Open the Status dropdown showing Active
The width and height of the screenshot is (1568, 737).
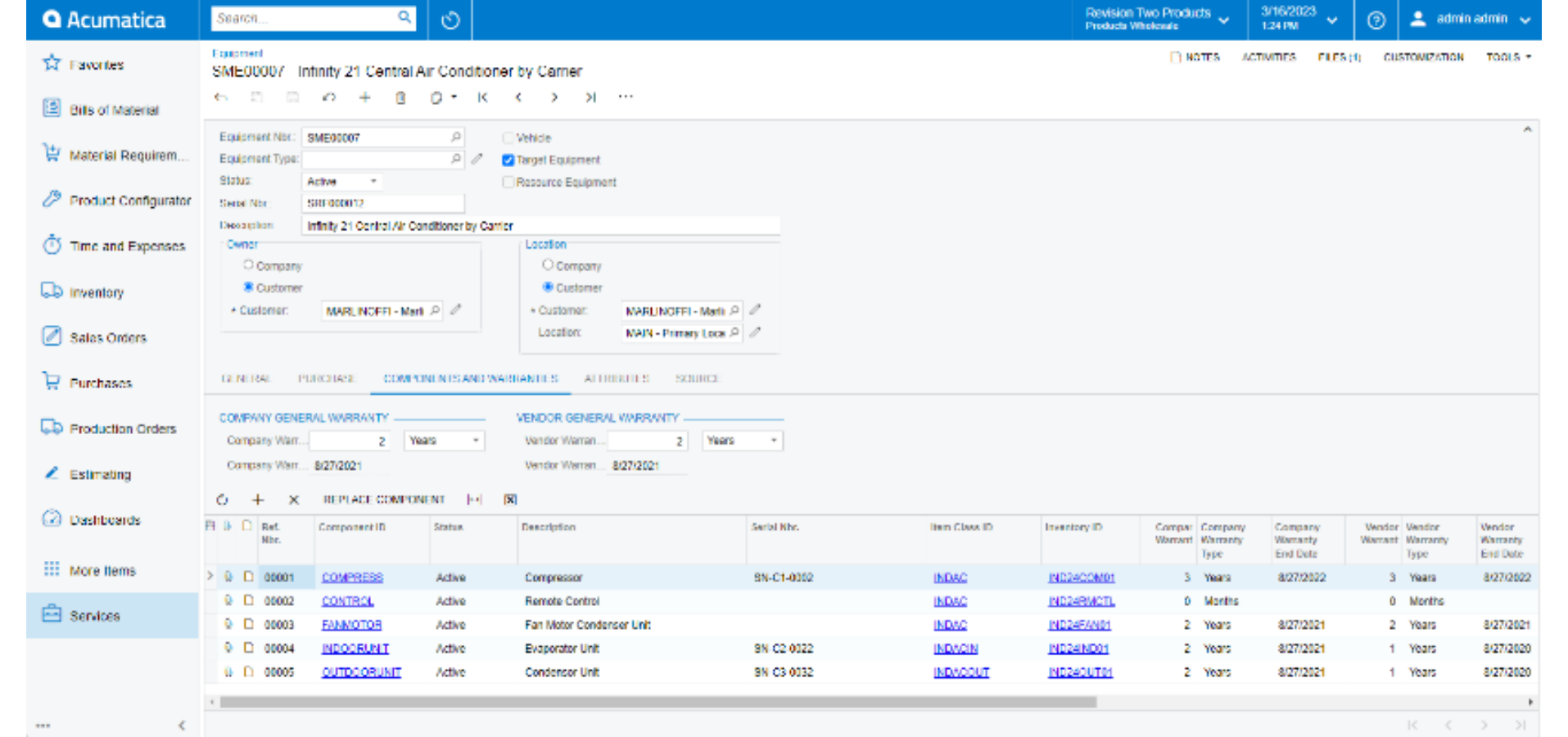pos(373,181)
